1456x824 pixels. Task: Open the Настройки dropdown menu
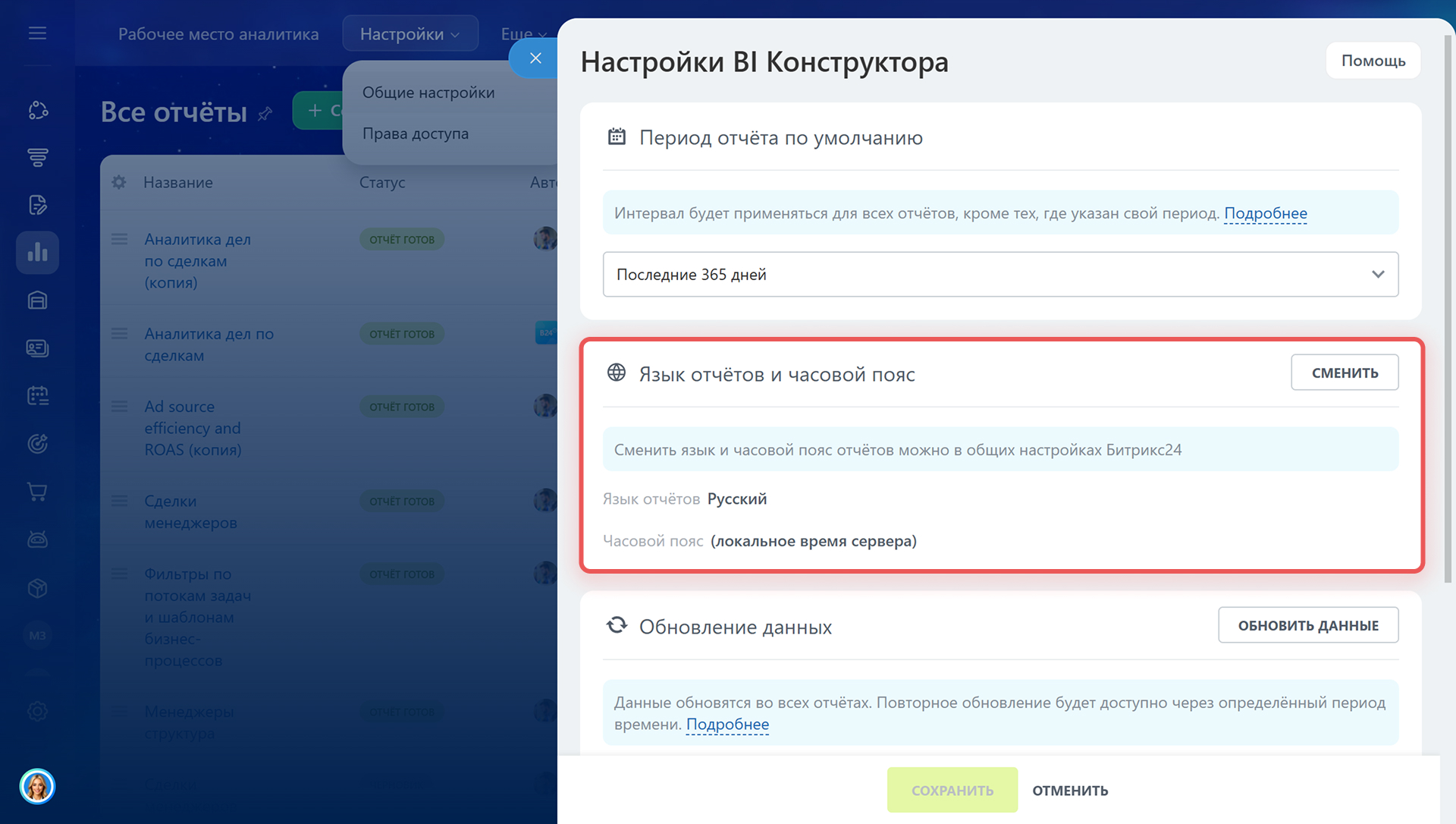409,34
